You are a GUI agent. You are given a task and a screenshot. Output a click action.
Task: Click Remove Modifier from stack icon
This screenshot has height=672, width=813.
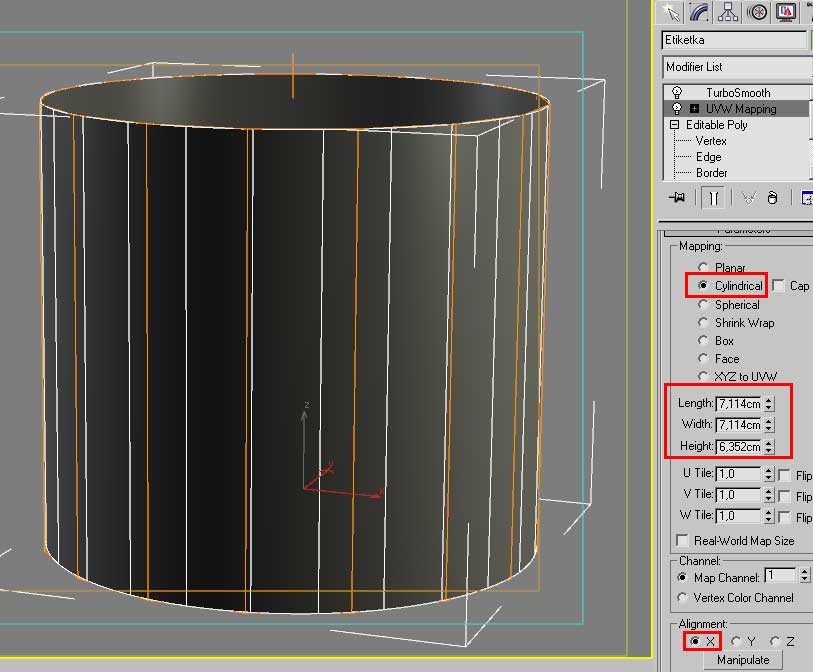coord(772,198)
